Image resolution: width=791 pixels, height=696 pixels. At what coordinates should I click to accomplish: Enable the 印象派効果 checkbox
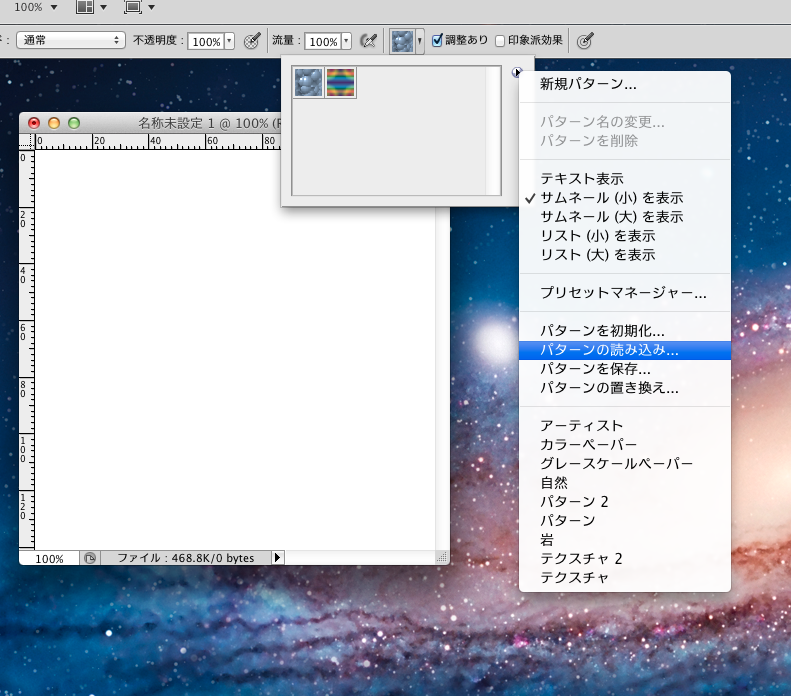[500, 41]
